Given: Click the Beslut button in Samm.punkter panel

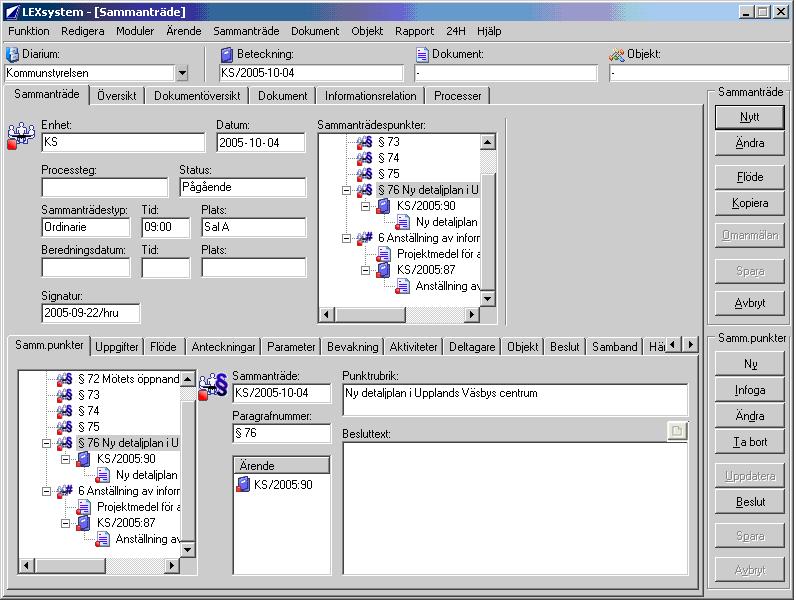Looking at the screenshot, I should tap(749, 502).
